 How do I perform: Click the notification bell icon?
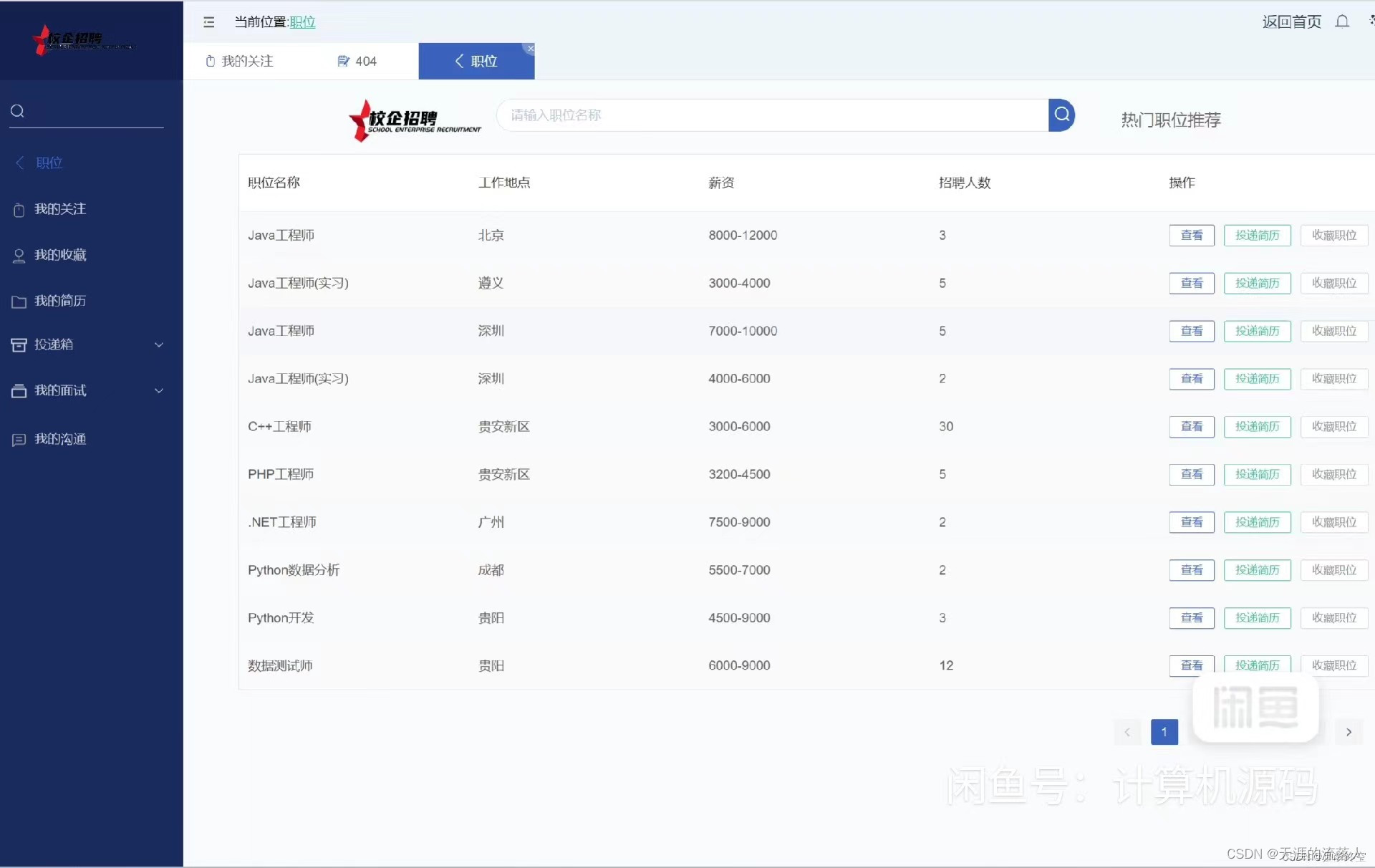tap(1342, 21)
